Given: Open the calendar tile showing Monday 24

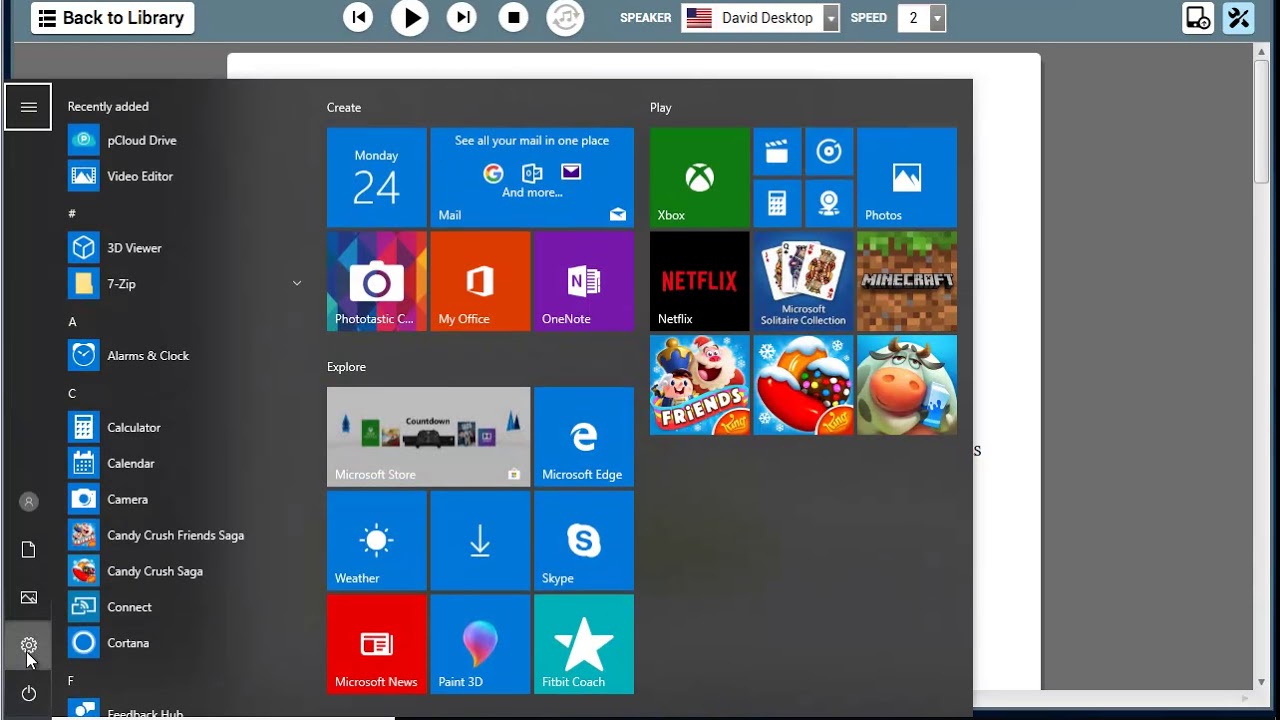Looking at the screenshot, I should (377, 177).
